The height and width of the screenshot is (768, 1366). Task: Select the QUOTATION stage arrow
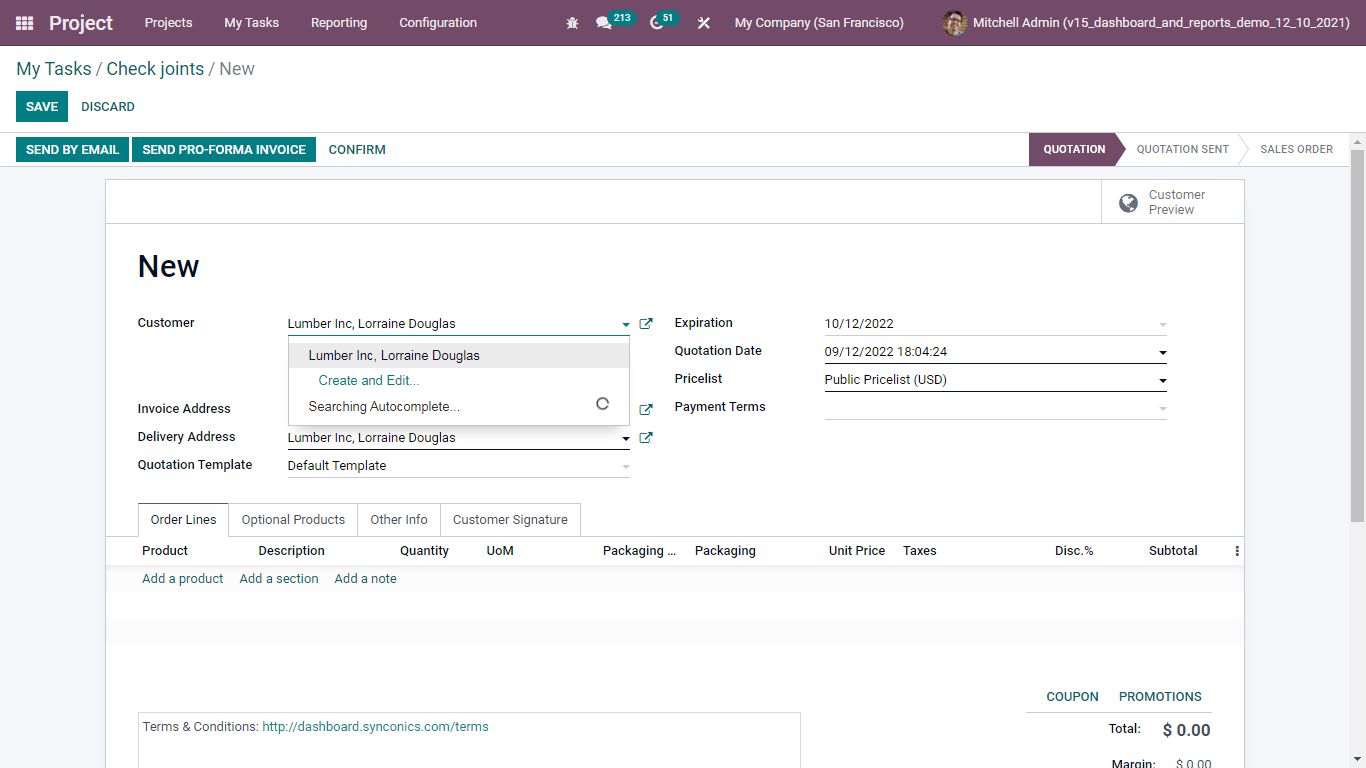1074,149
